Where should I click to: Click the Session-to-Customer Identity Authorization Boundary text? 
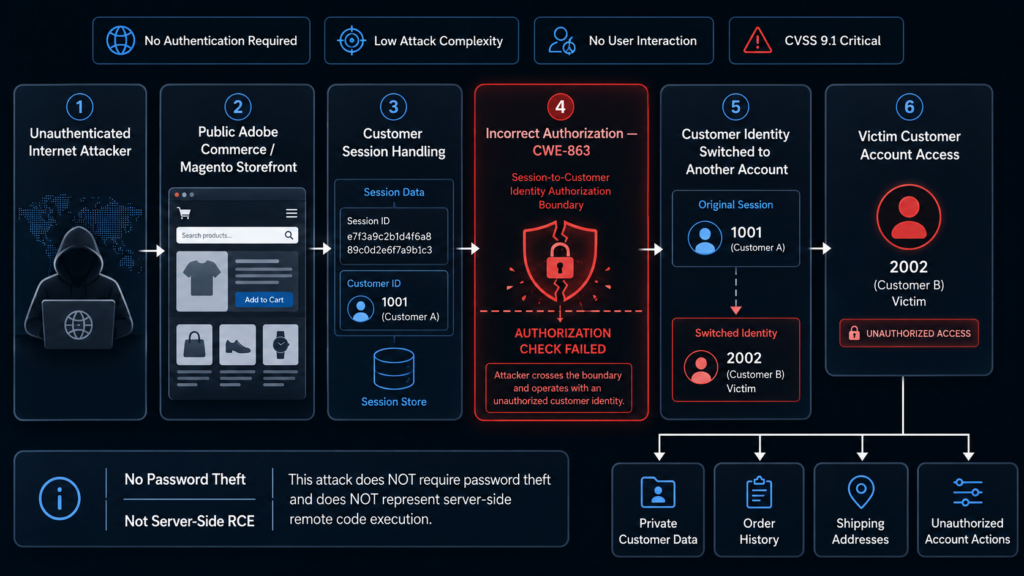[x=560, y=191]
